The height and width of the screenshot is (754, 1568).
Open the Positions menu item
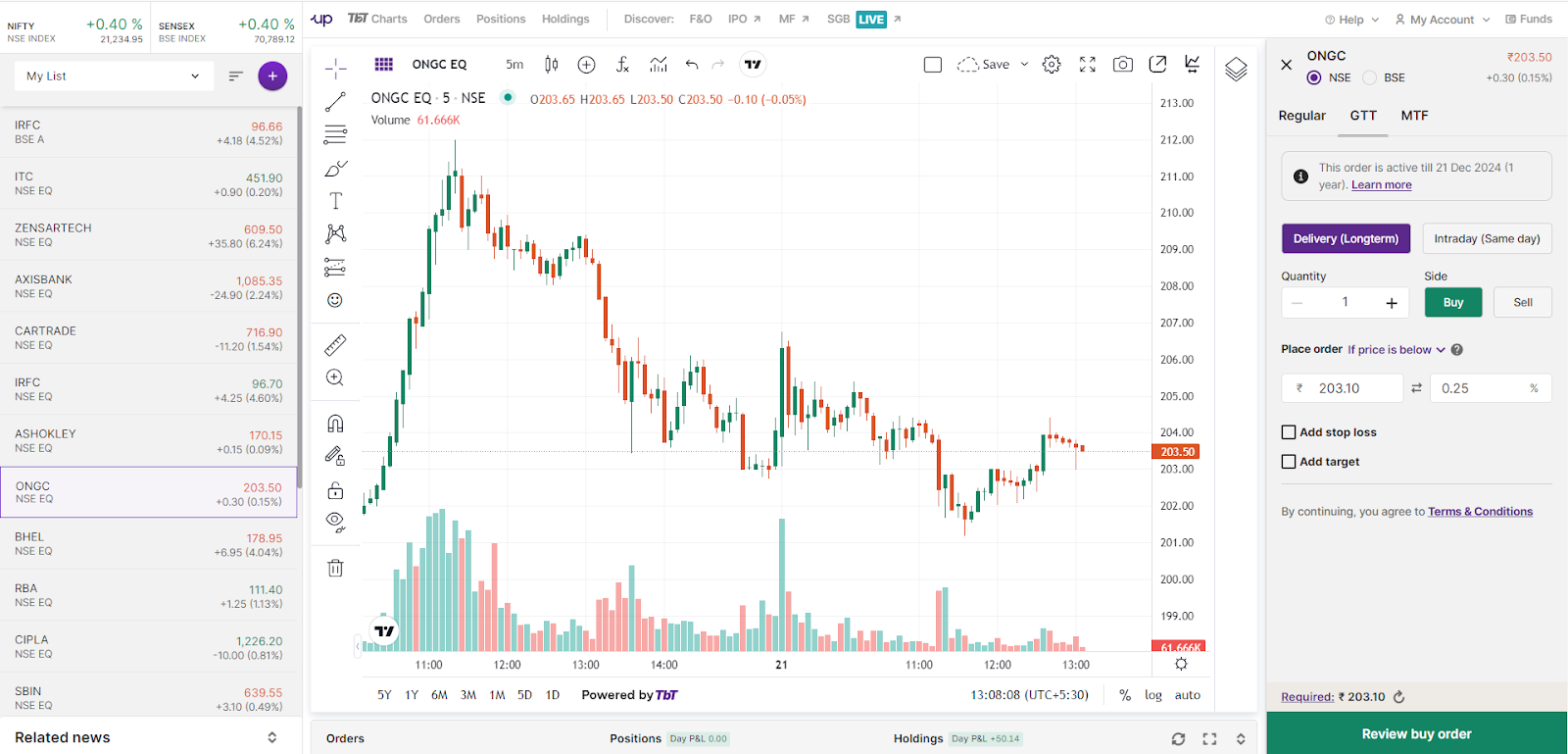[501, 19]
